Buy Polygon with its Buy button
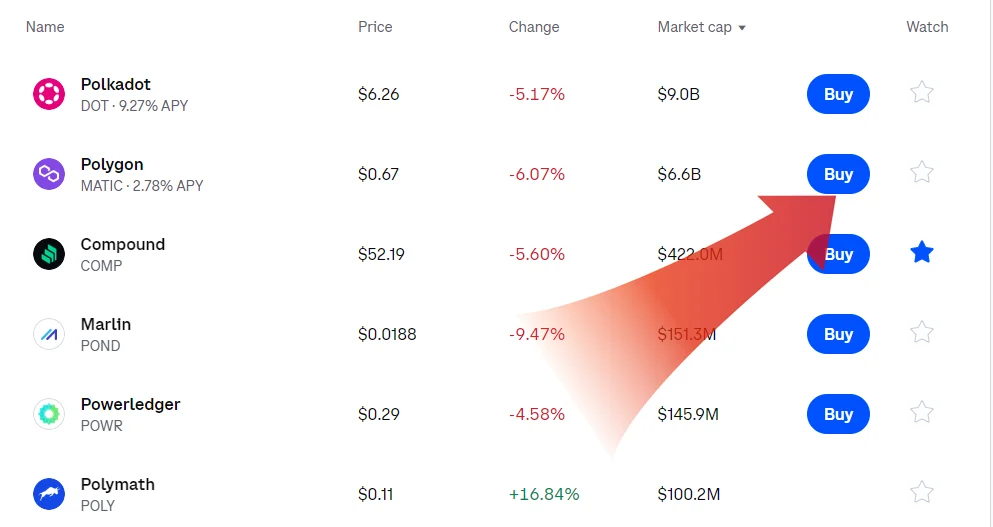Viewport: 993px width, 527px height. pyautogui.click(x=838, y=174)
